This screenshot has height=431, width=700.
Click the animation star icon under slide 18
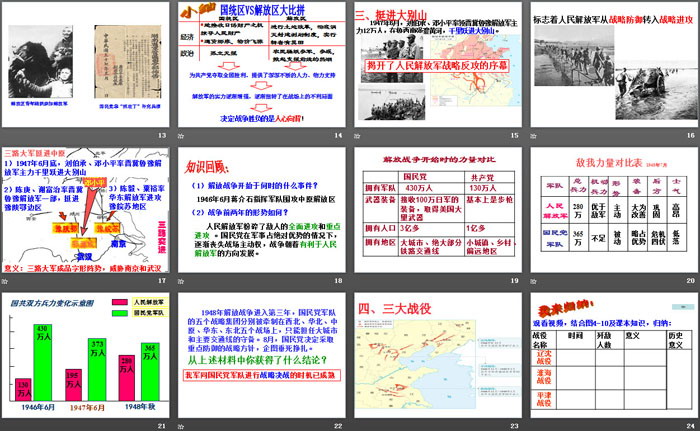[181, 281]
